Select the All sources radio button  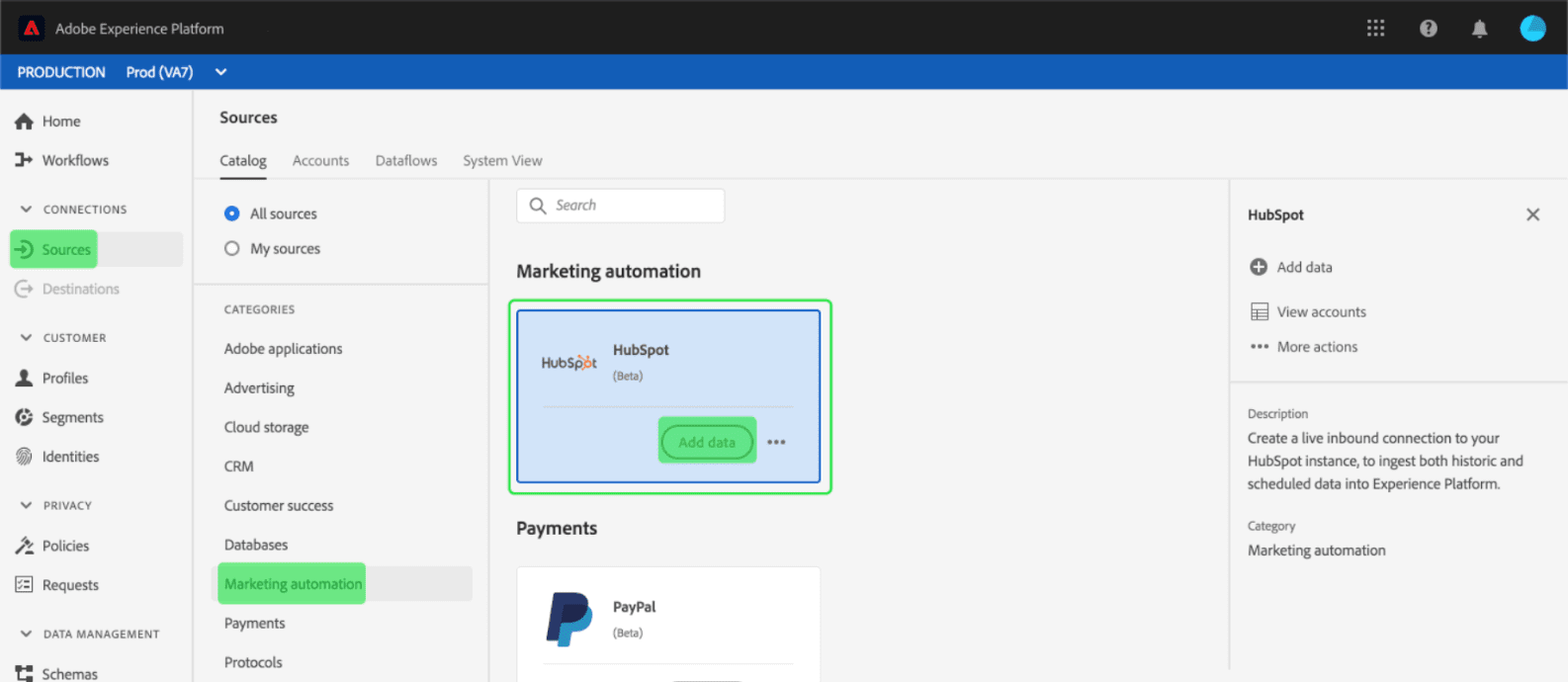coord(231,213)
